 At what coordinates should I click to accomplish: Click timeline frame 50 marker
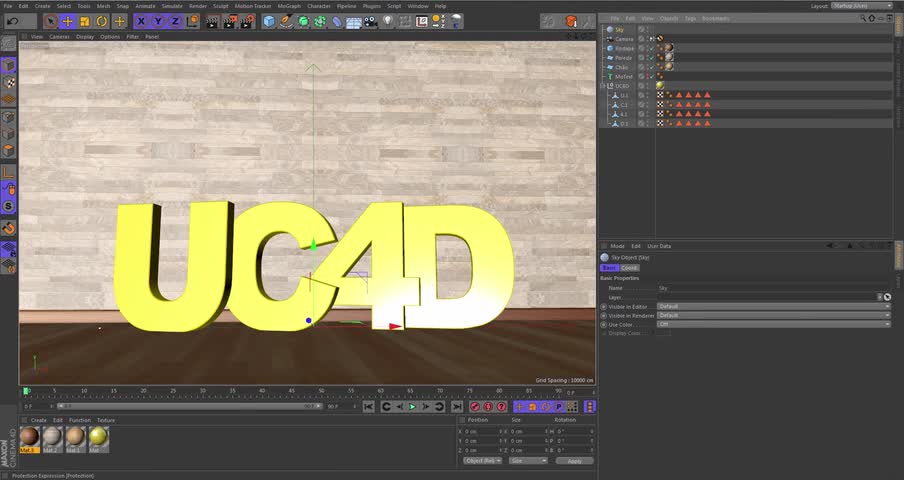[321, 393]
